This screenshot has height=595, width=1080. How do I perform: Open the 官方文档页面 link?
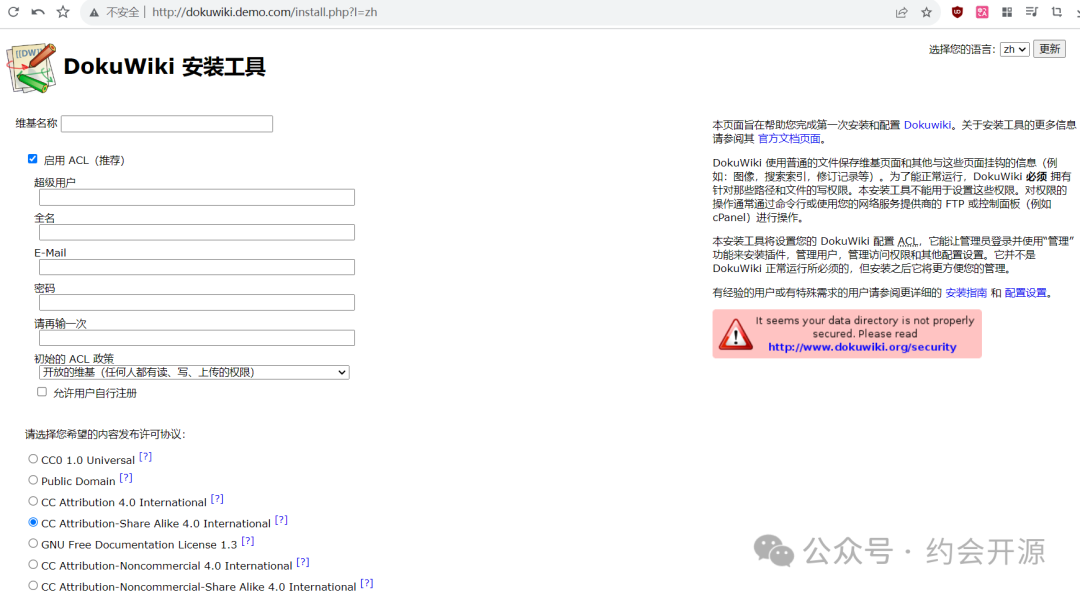pyautogui.click(x=789, y=138)
